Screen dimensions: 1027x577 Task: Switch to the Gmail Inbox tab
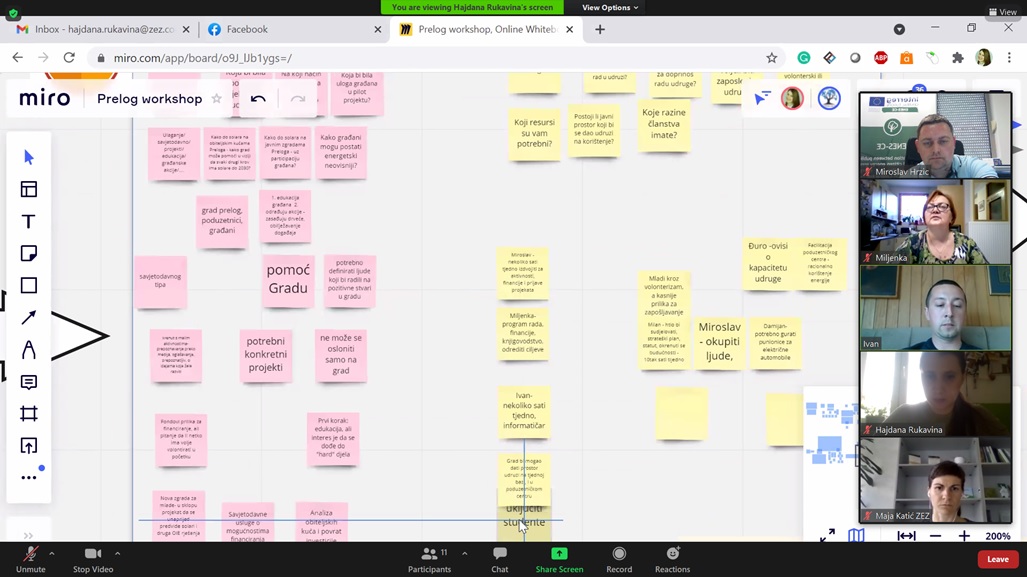coord(100,30)
